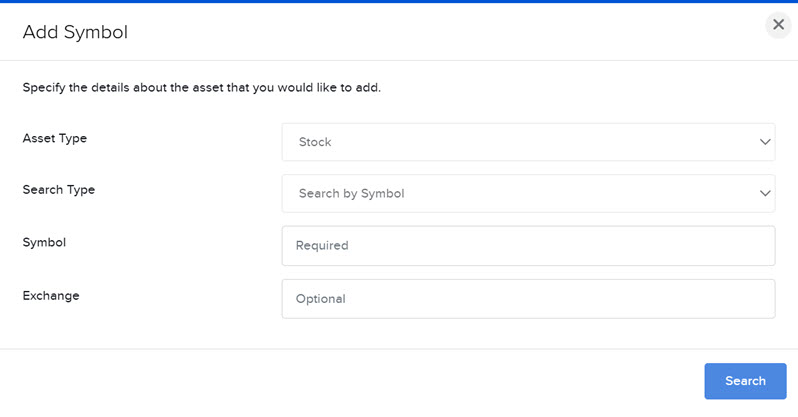Click the Asset Type label
This screenshot has height=417, width=798.
click(x=54, y=138)
